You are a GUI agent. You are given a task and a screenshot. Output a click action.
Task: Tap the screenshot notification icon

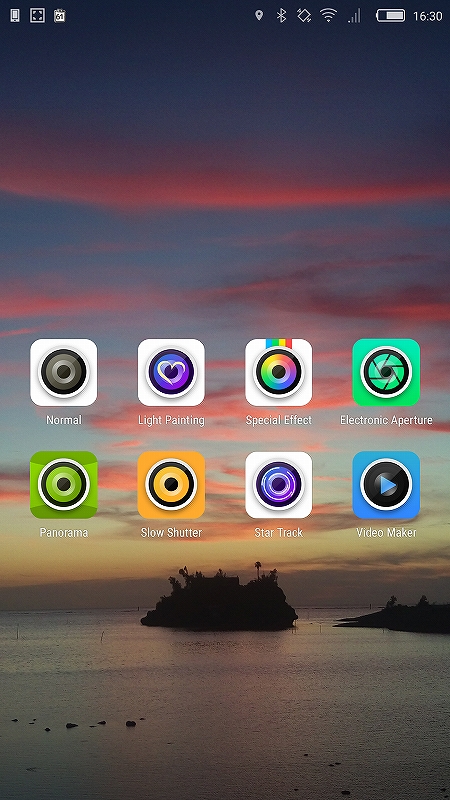[37, 16]
